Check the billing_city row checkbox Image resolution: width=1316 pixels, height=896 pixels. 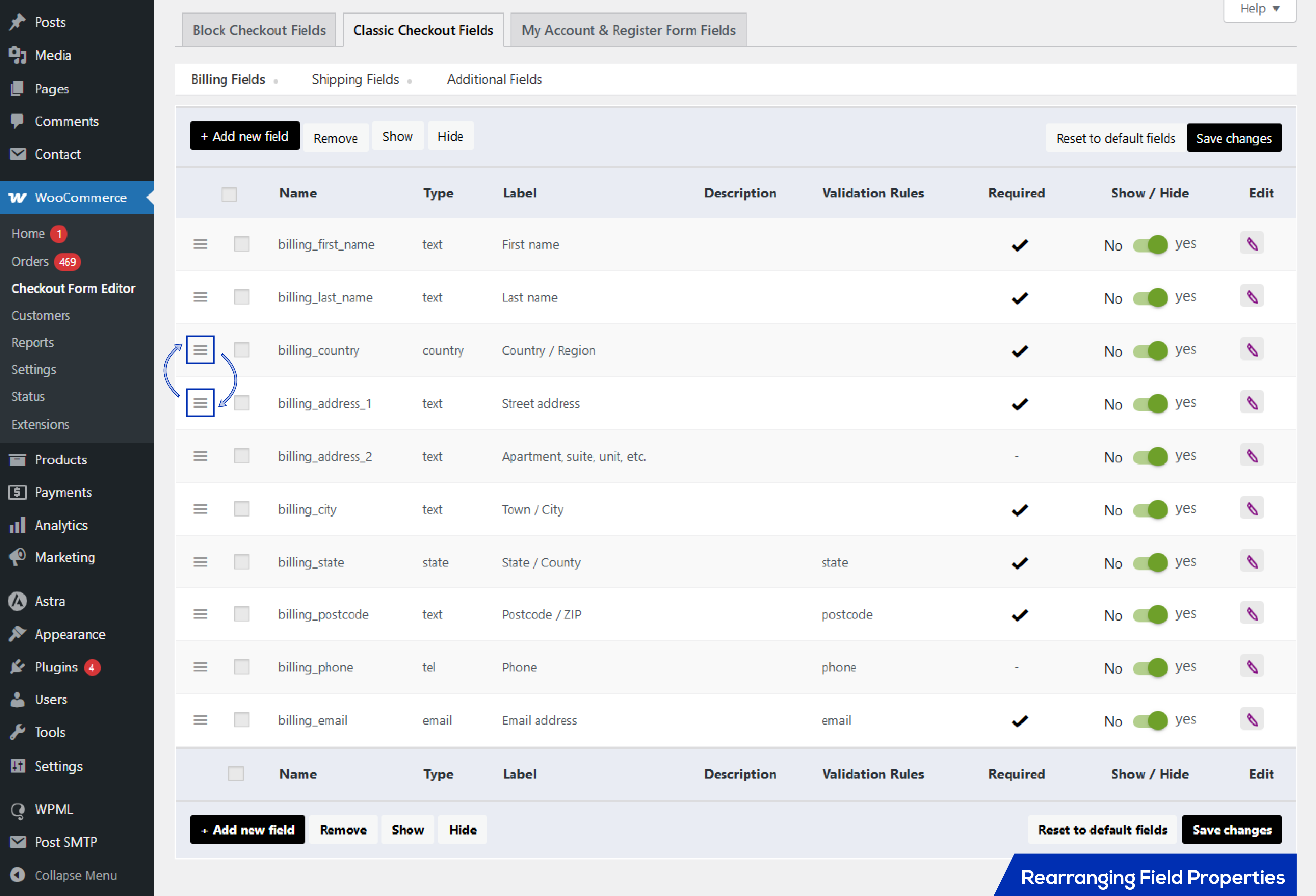coord(242,509)
